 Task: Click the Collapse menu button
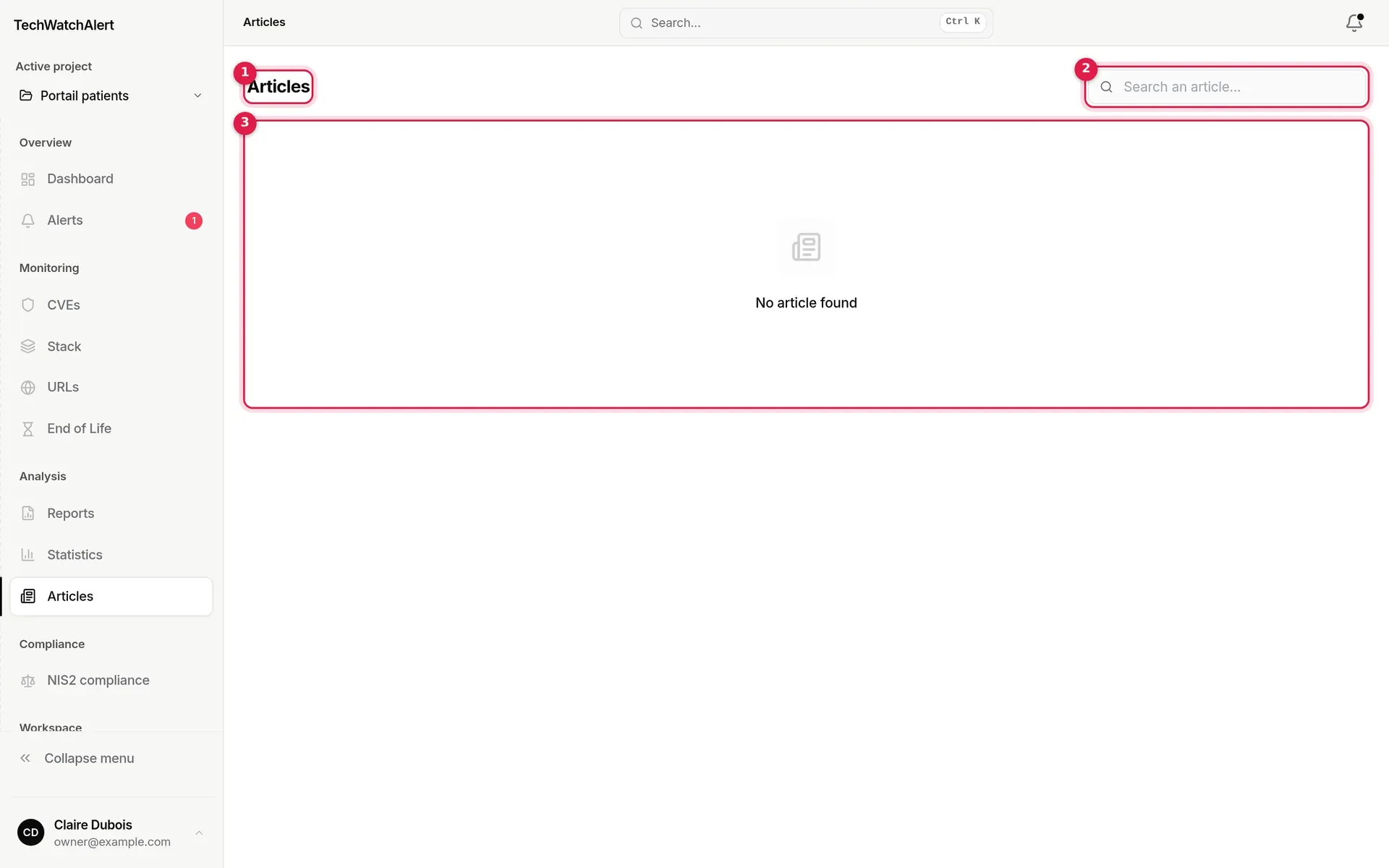point(111,758)
